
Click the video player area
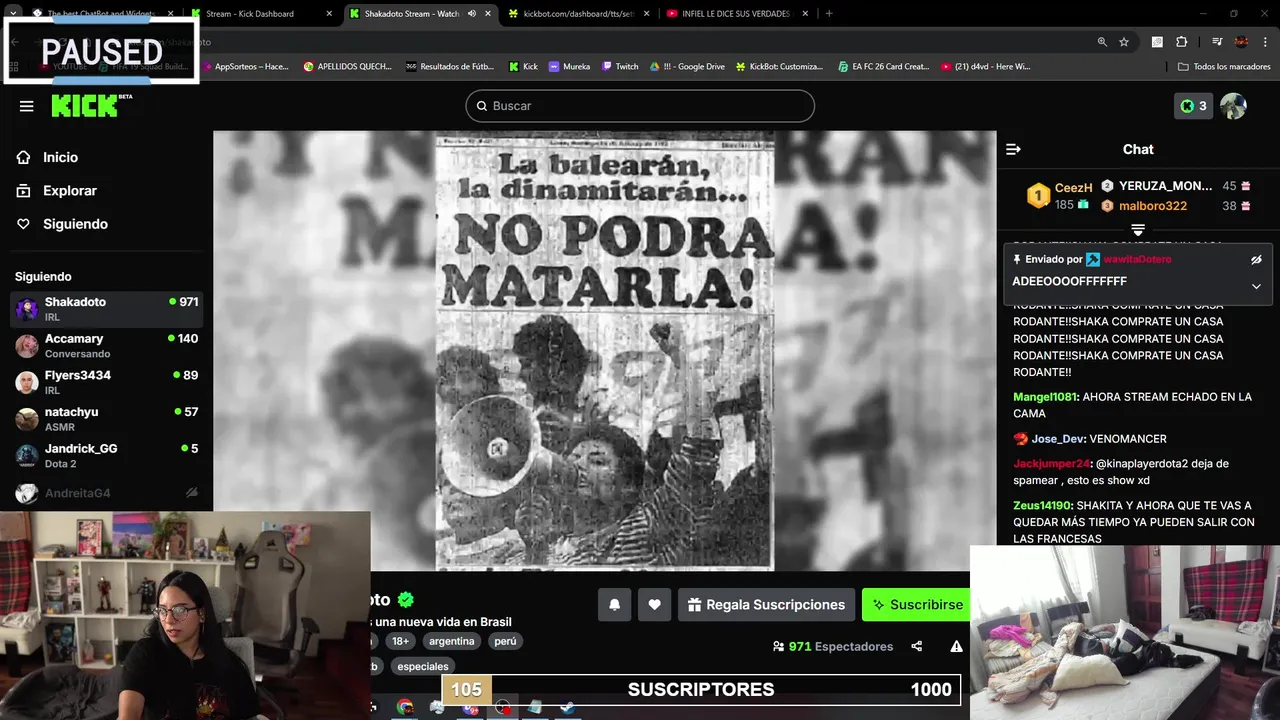click(605, 350)
